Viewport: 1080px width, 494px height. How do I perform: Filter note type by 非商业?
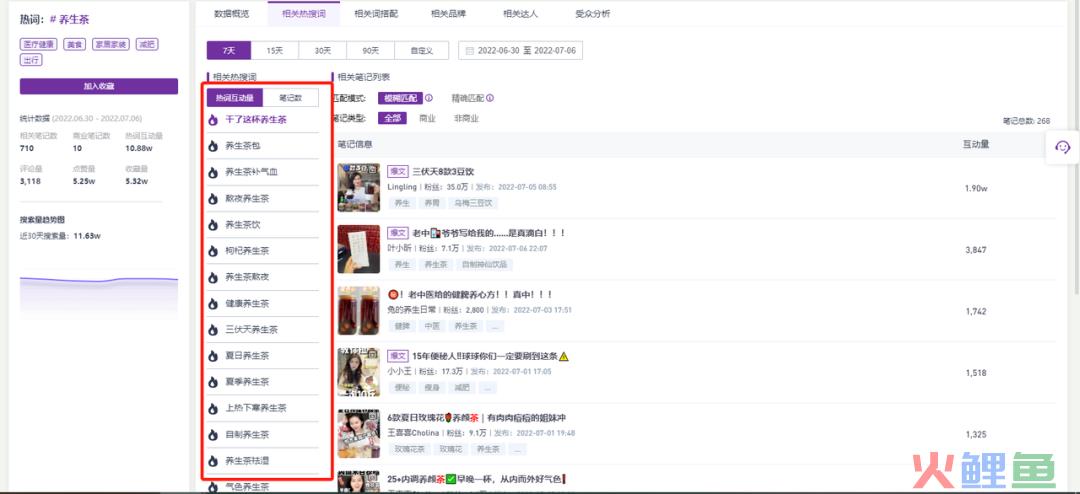pyautogui.click(x=466, y=119)
